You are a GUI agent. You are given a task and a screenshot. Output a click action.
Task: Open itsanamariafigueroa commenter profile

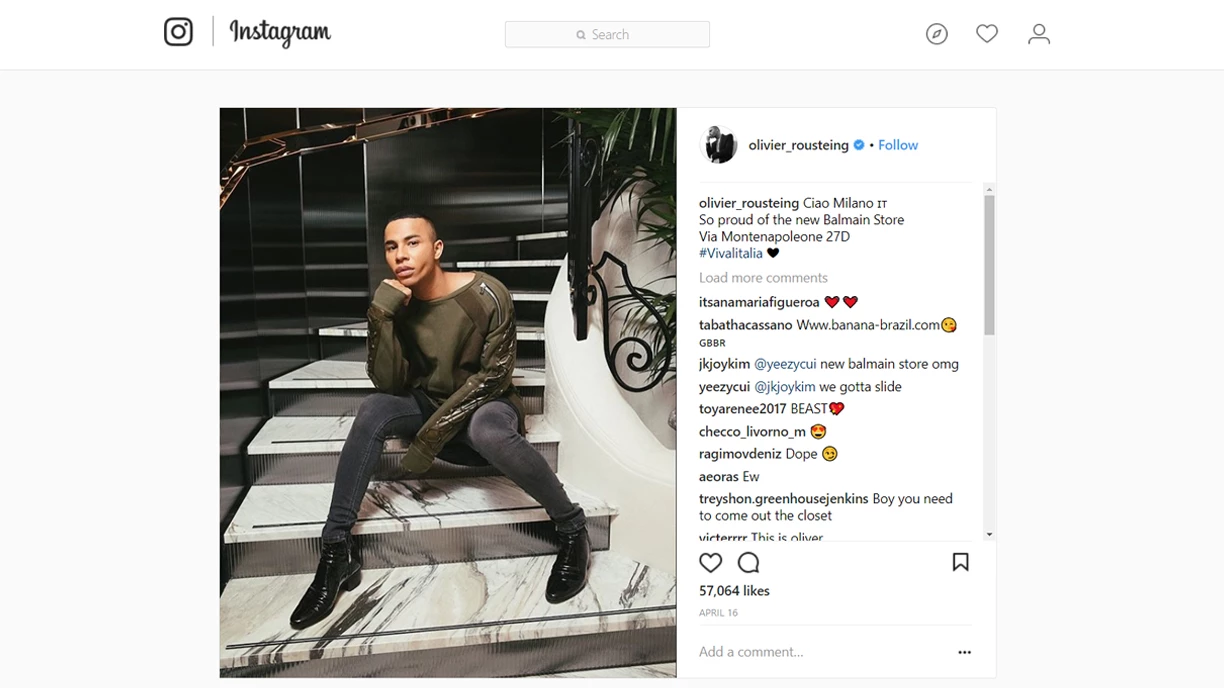(759, 302)
